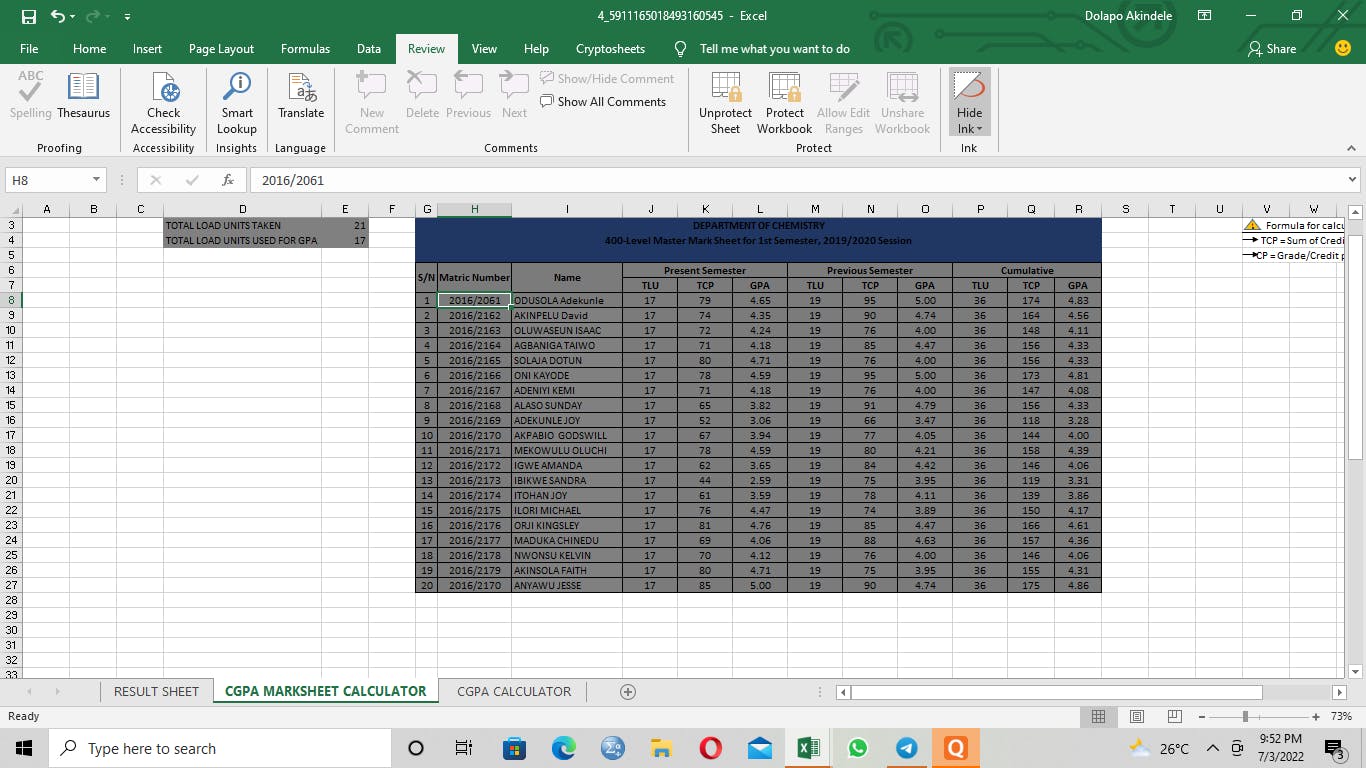Image resolution: width=1366 pixels, height=768 pixels.
Task: Click Protect Workbook
Action: (784, 104)
